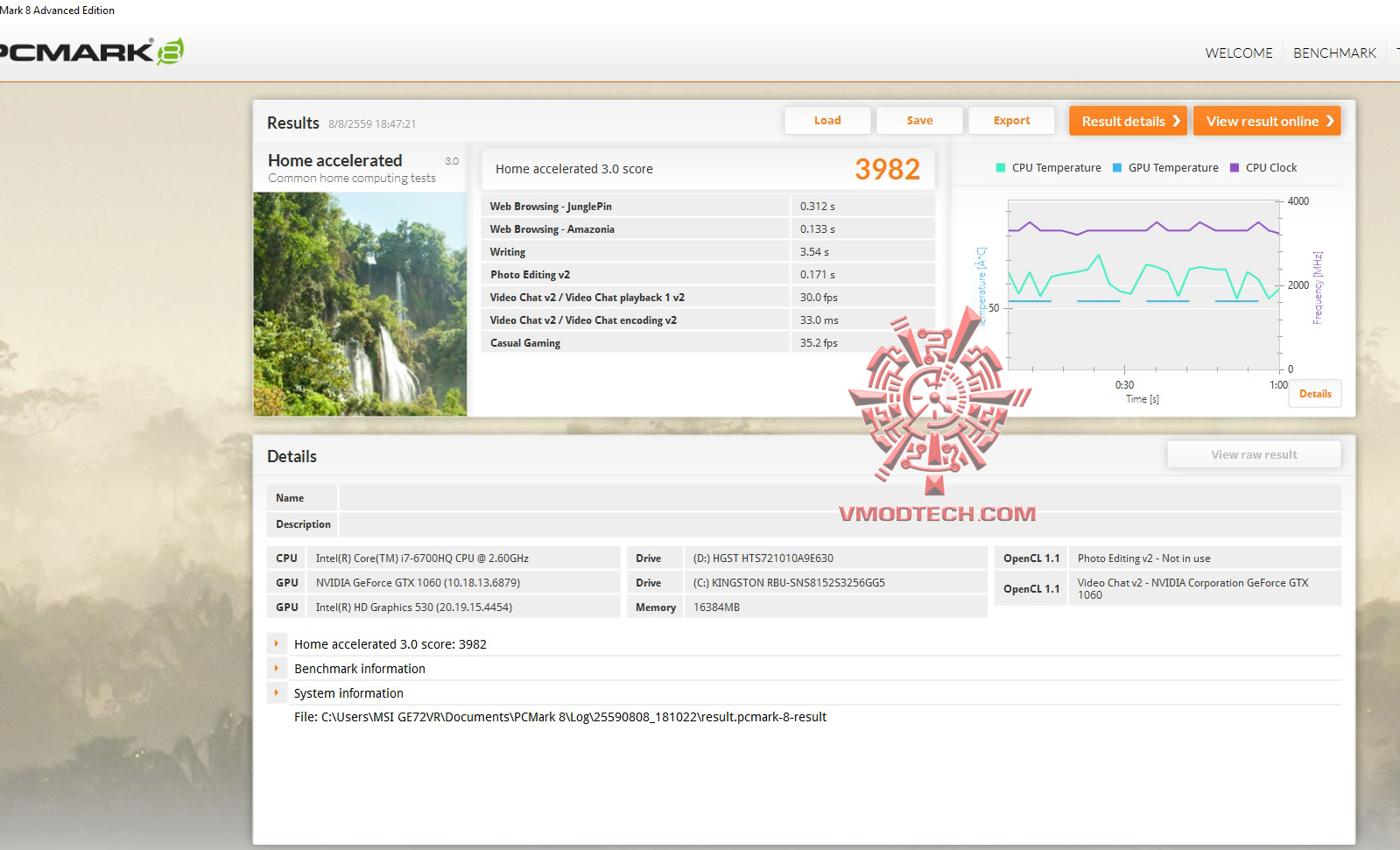Screen dimensions: 1400x850
Task: Click the PCMark 8 logo
Action: click(x=91, y=52)
